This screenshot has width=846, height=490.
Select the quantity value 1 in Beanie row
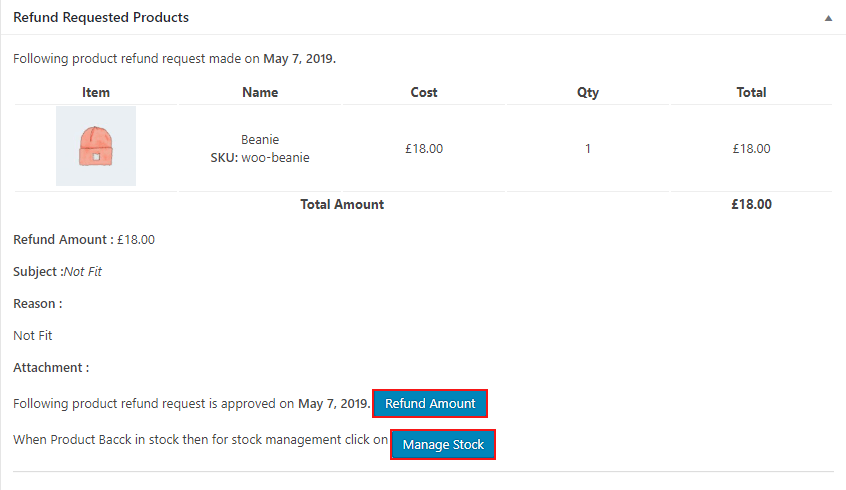click(588, 149)
